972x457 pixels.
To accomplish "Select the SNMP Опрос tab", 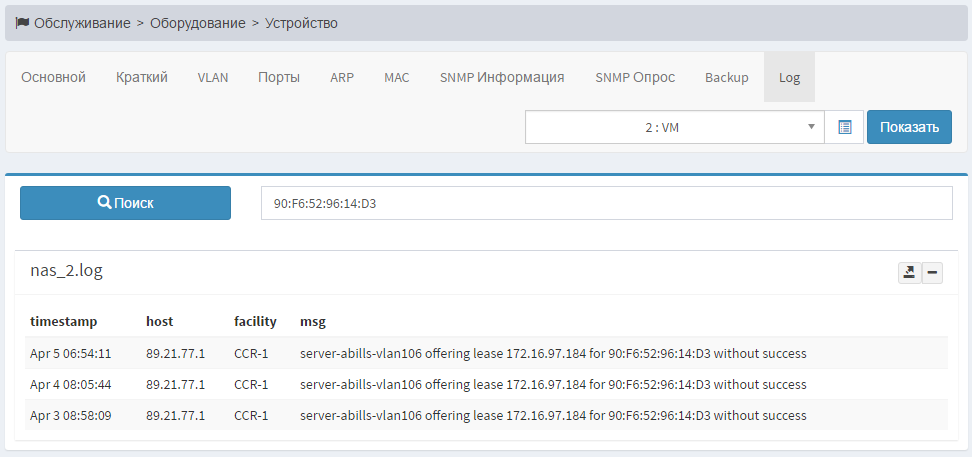I will [x=635, y=77].
